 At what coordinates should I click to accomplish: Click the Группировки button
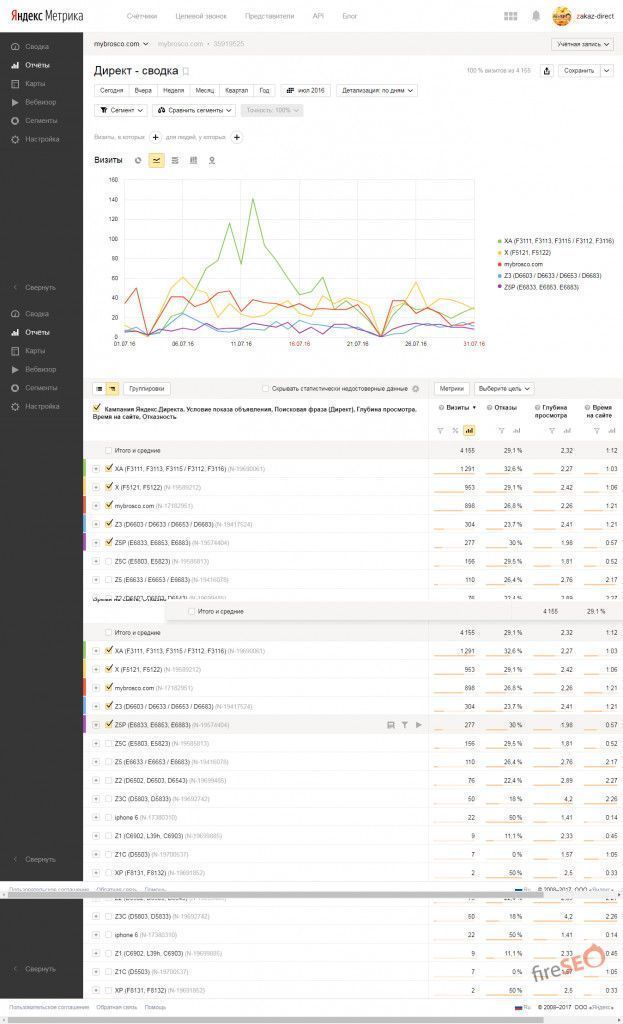[146, 388]
